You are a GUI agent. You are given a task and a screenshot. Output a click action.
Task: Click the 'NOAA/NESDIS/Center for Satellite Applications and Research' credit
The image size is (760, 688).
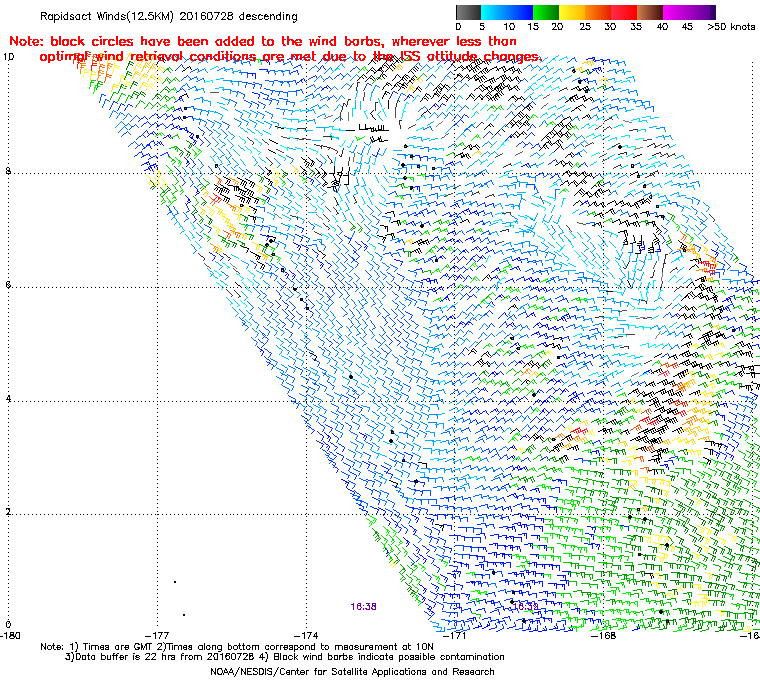coord(352,672)
